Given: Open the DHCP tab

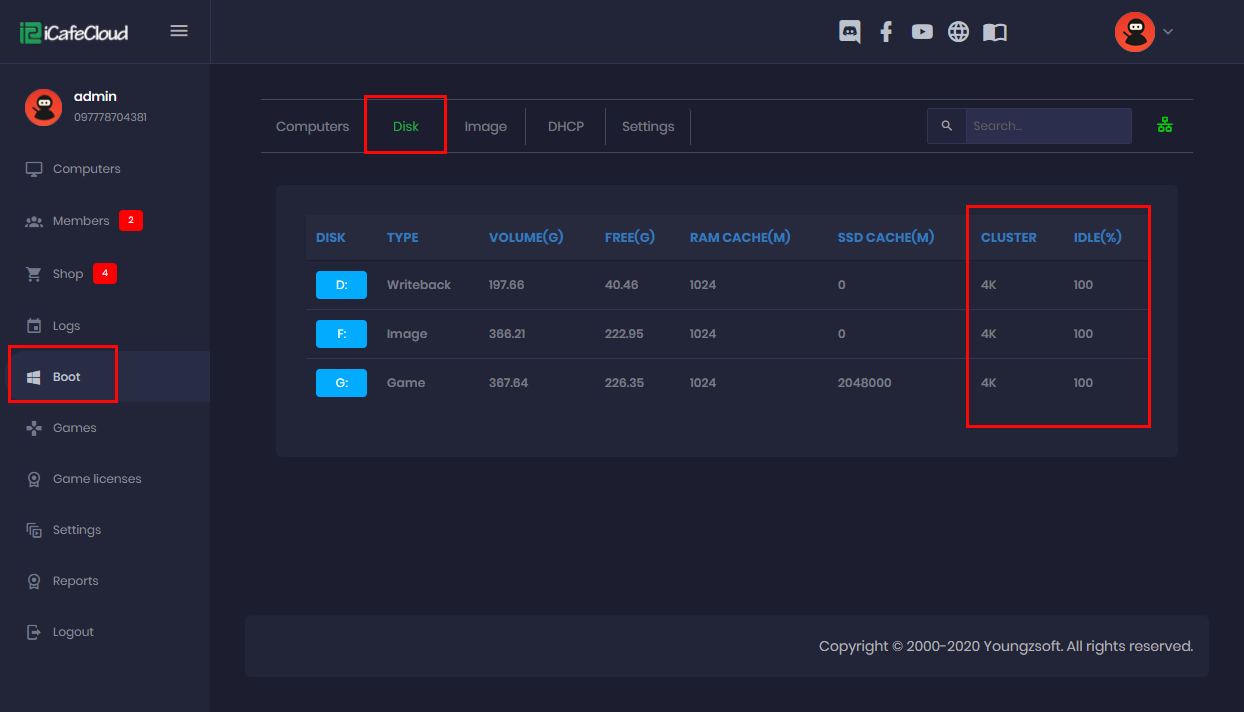Looking at the screenshot, I should [x=565, y=126].
